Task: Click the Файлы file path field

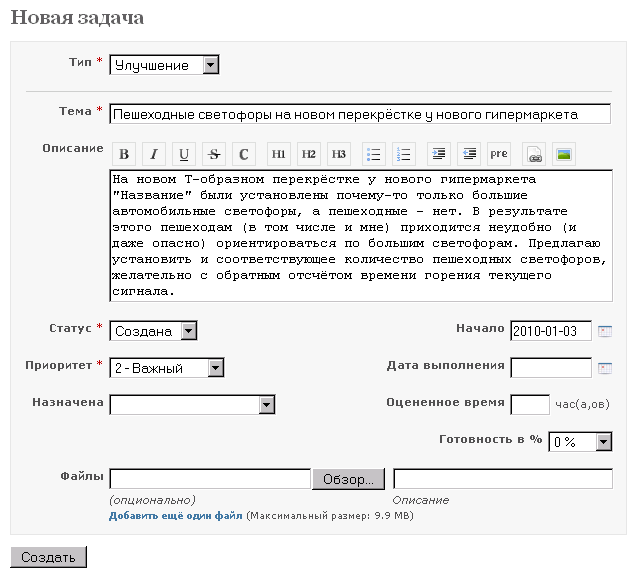Action: click(x=210, y=479)
